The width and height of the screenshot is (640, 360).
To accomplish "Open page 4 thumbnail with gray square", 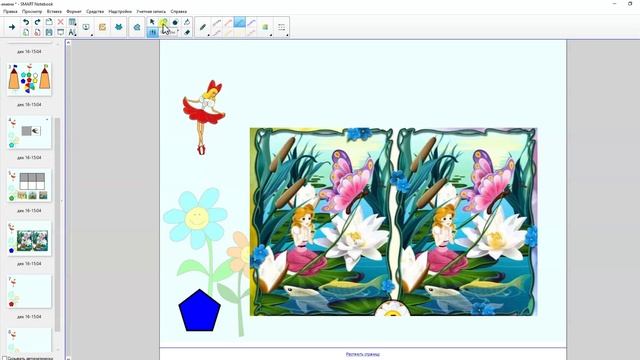I will coord(29,132).
